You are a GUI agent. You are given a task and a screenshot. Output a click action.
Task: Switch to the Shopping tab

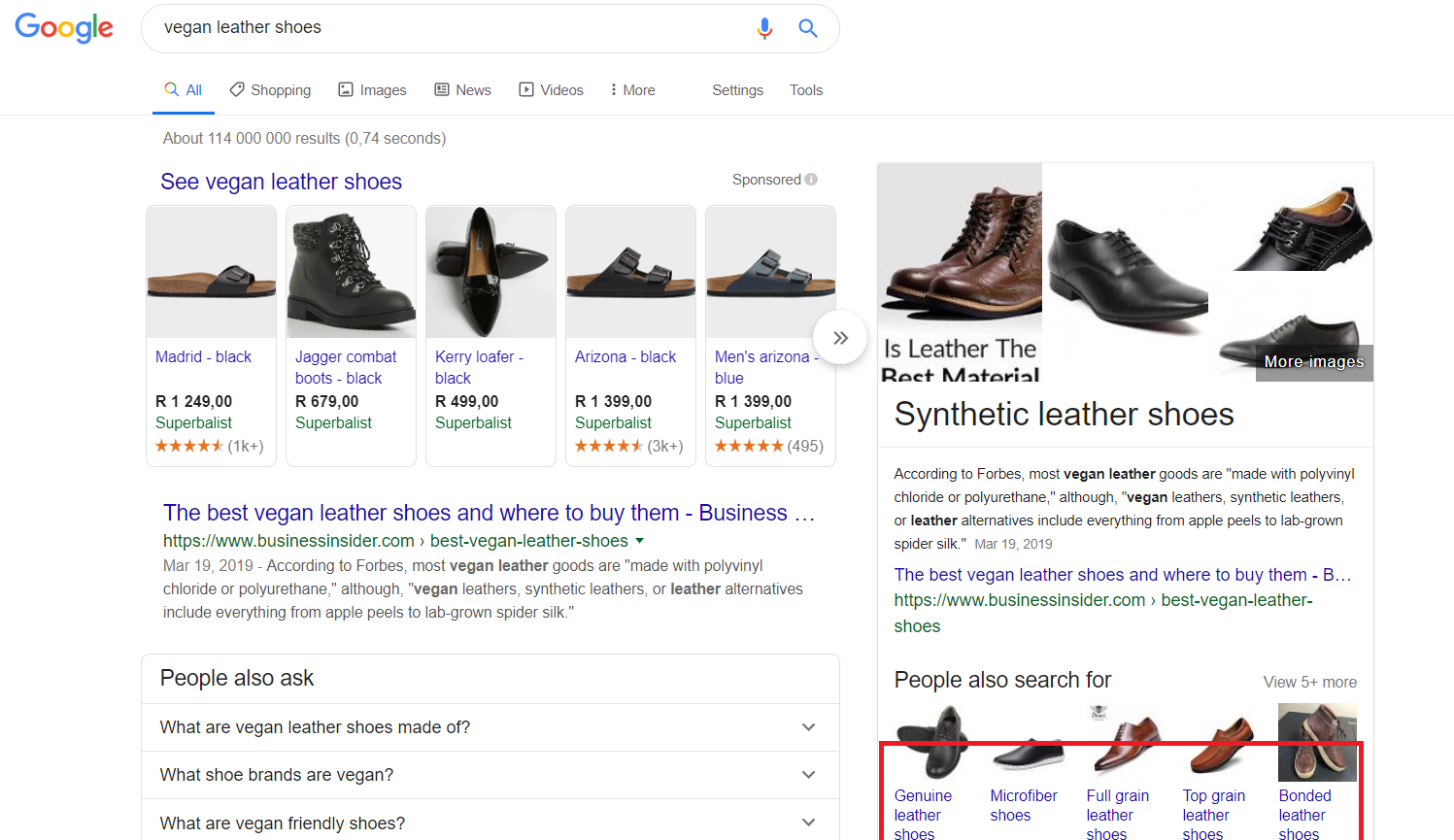pyautogui.click(x=270, y=90)
